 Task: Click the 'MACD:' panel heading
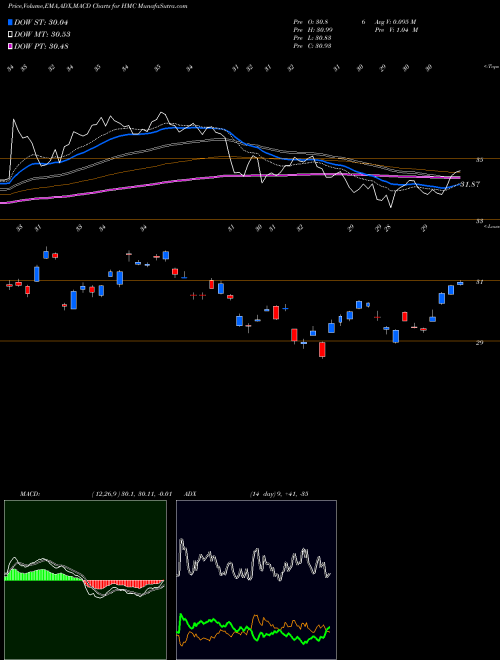(x=30, y=494)
